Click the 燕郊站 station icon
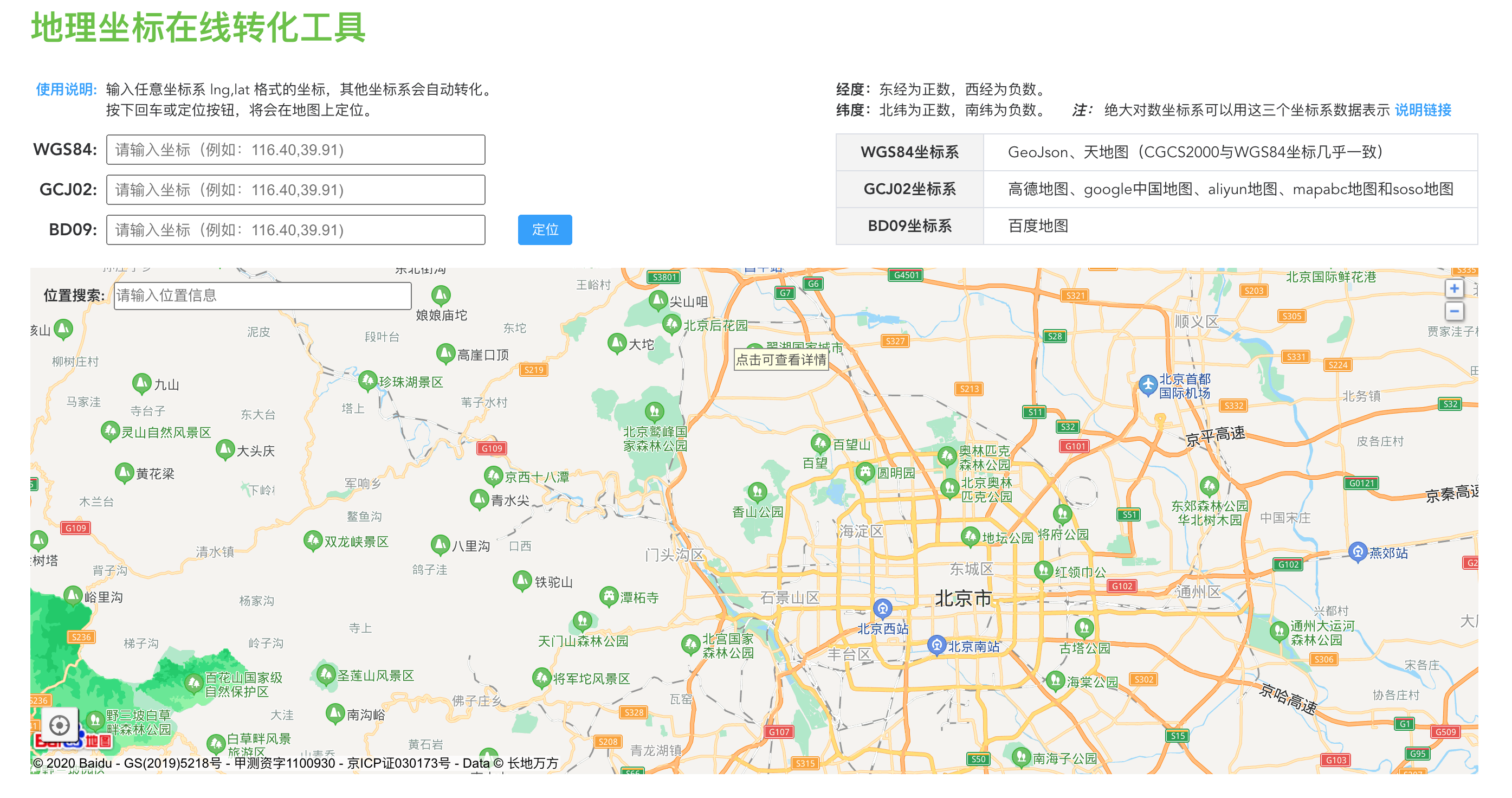1512x798 pixels. 1358,551
